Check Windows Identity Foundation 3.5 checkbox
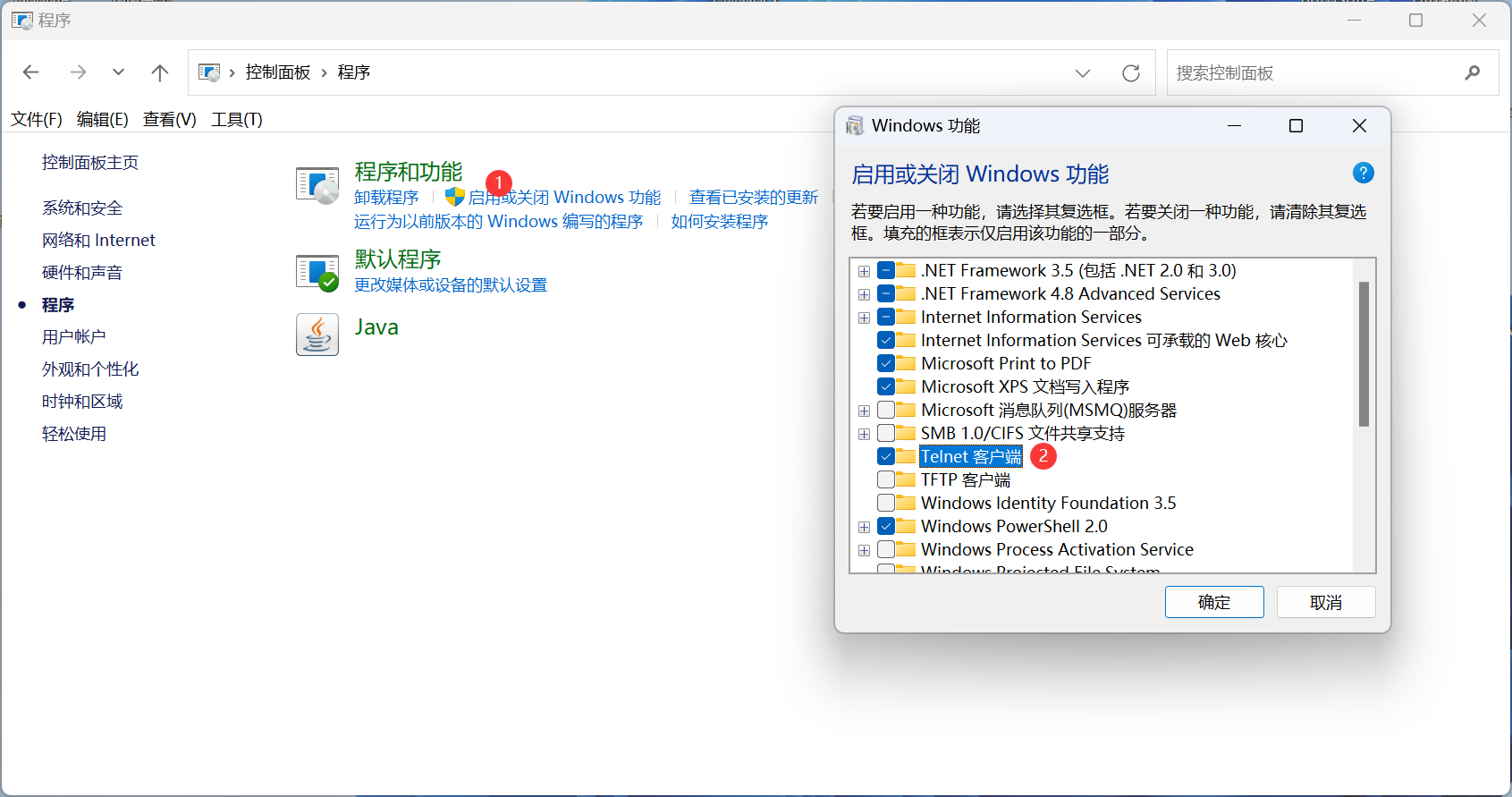Image resolution: width=1512 pixels, height=797 pixels. click(x=886, y=503)
